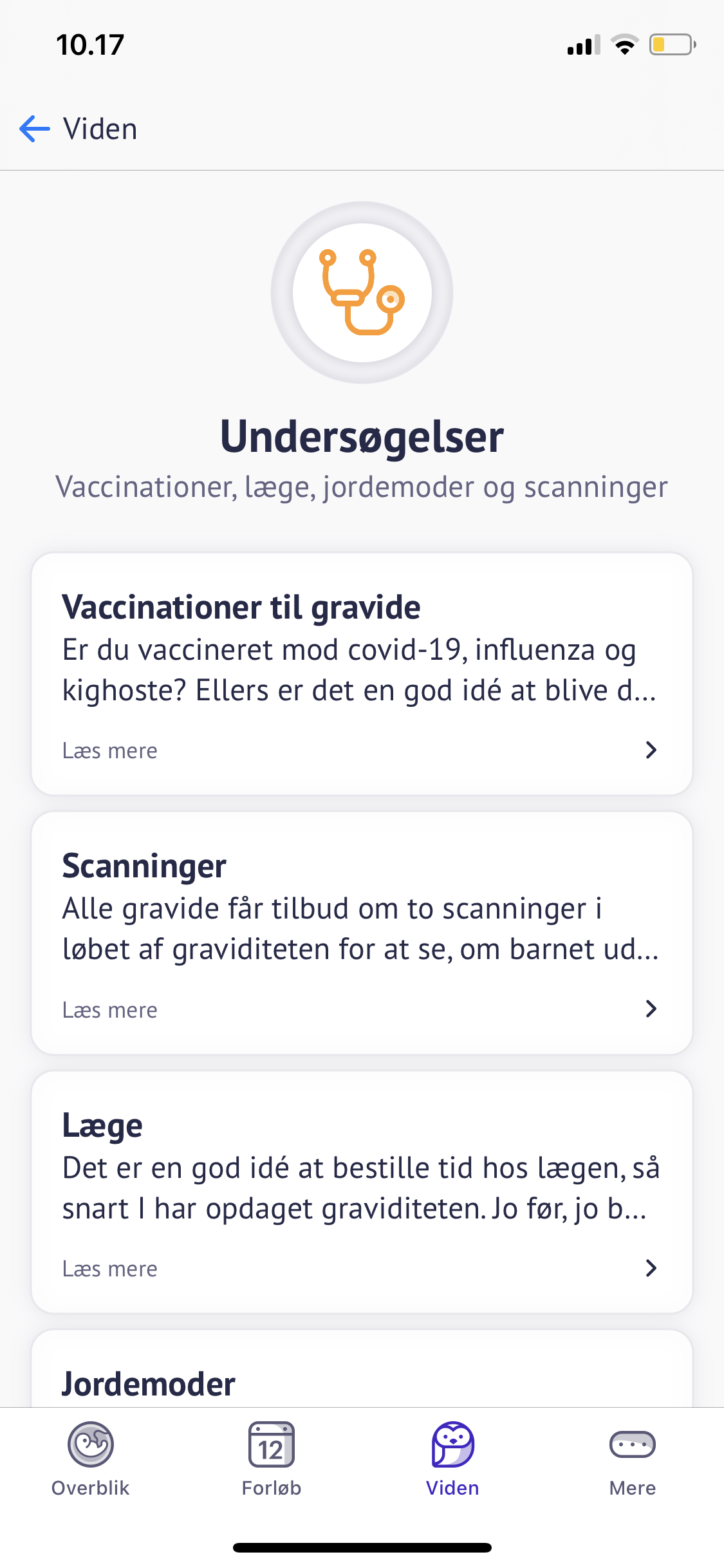Select the Viden owl icon

point(452,1444)
